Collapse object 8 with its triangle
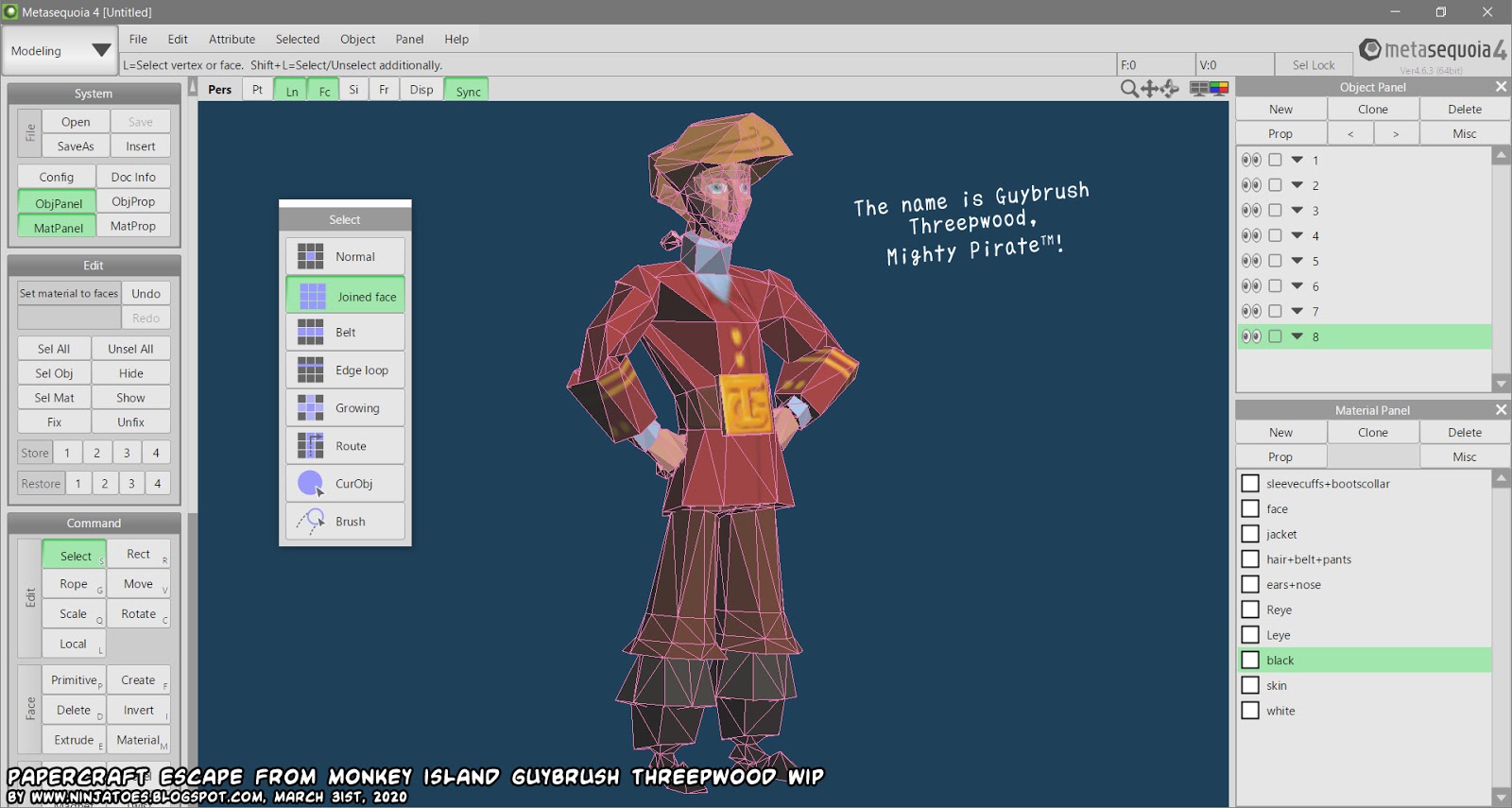The width and height of the screenshot is (1512, 808). tap(1297, 336)
